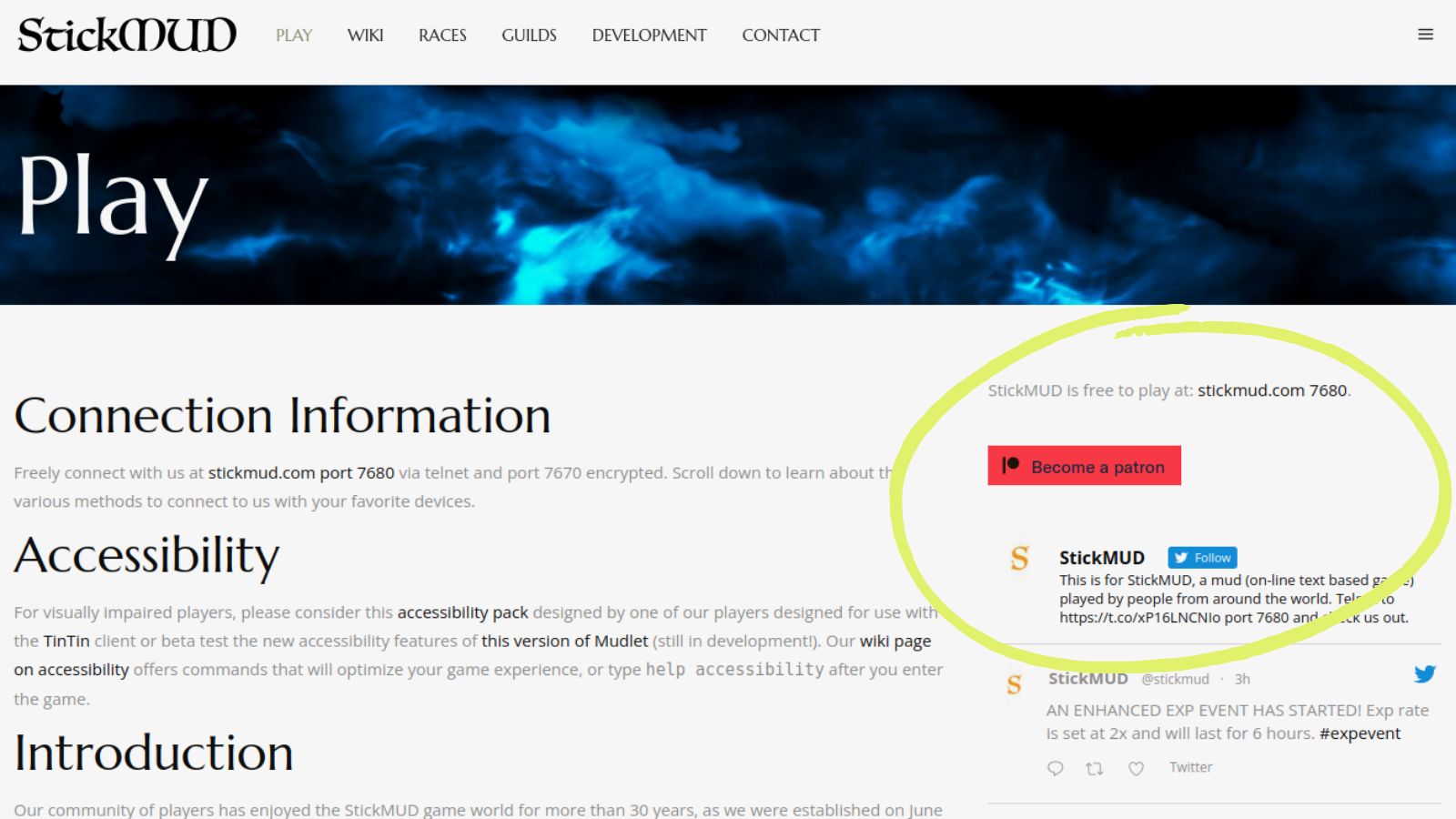Image resolution: width=1456 pixels, height=819 pixels.
Task: Like the exp event tweet with the heart
Action: [1136, 768]
